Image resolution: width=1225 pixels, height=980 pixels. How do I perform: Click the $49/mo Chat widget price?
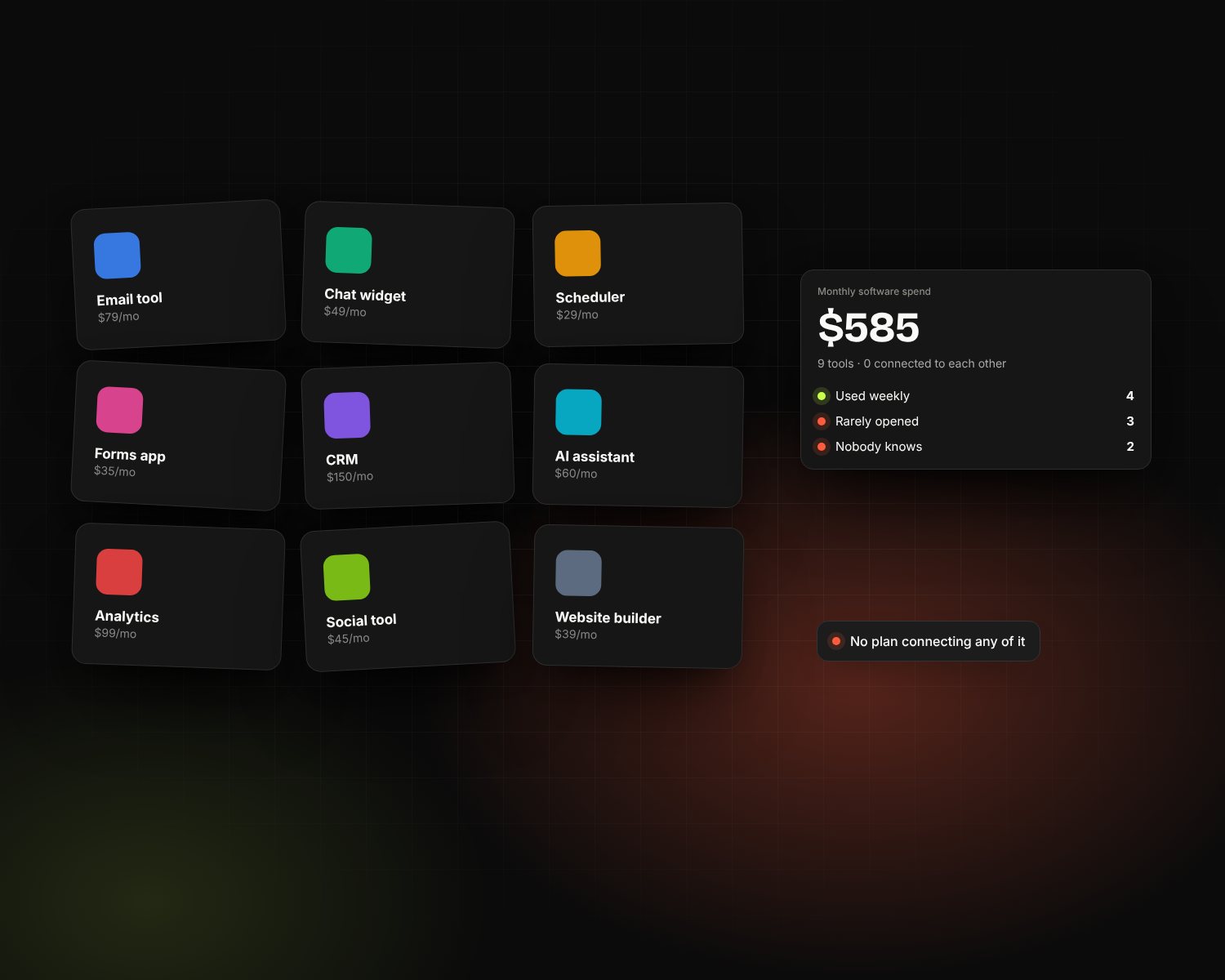pos(345,311)
